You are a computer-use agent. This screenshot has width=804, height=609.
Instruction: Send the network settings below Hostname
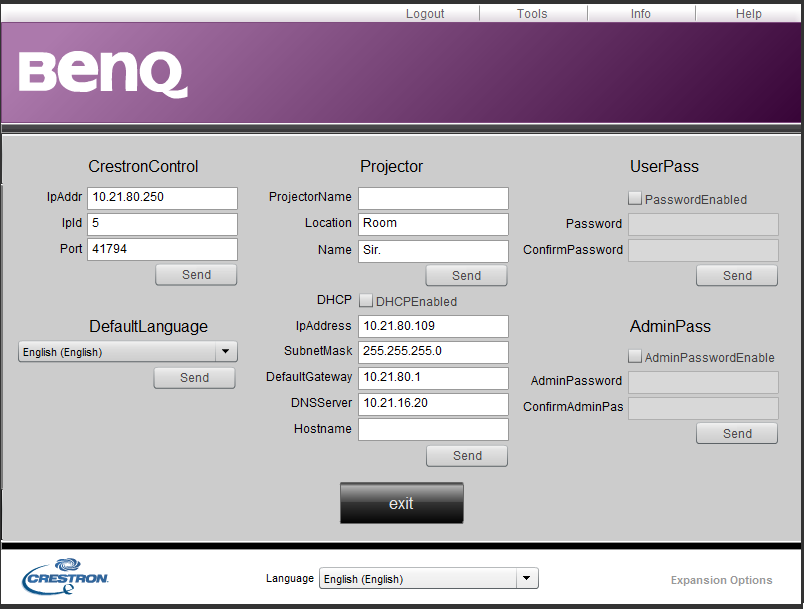click(x=467, y=456)
